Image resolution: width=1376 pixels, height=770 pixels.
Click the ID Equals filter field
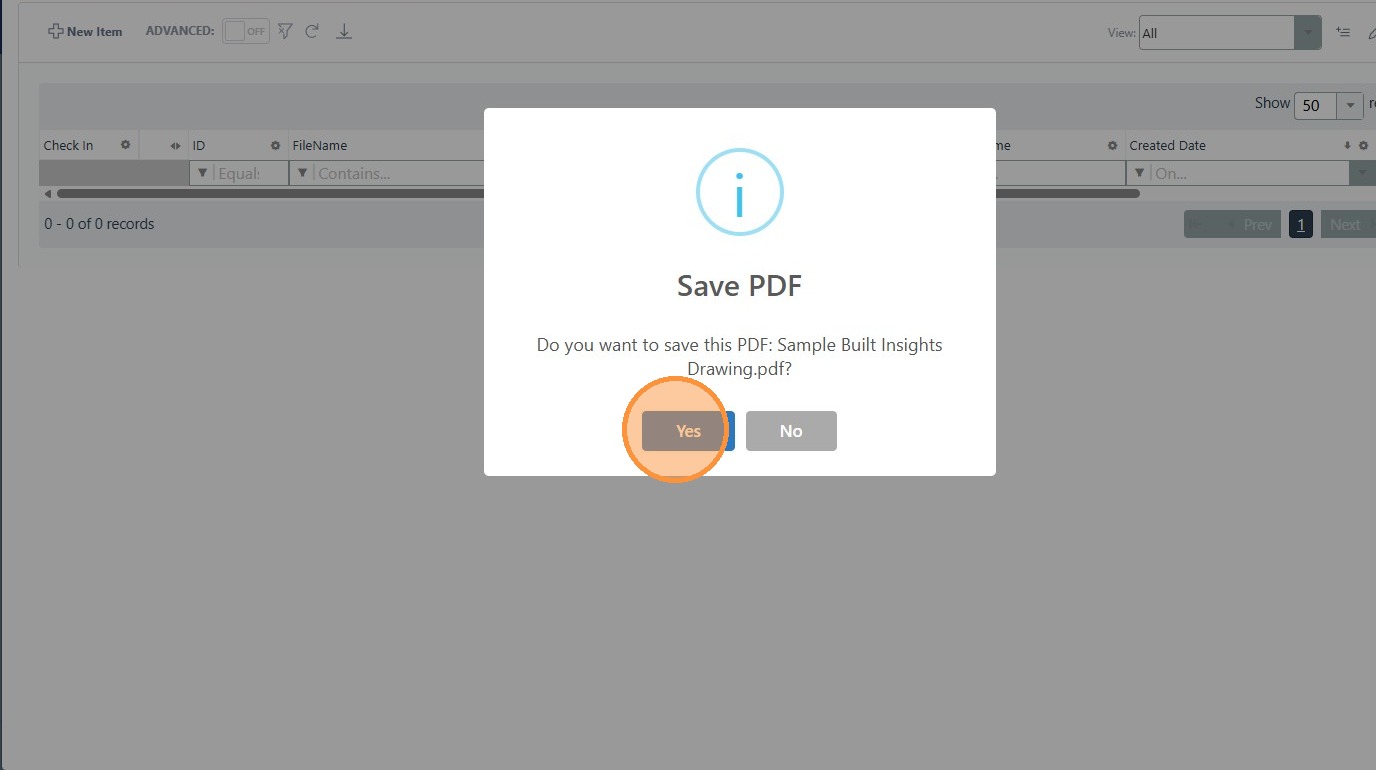250,173
